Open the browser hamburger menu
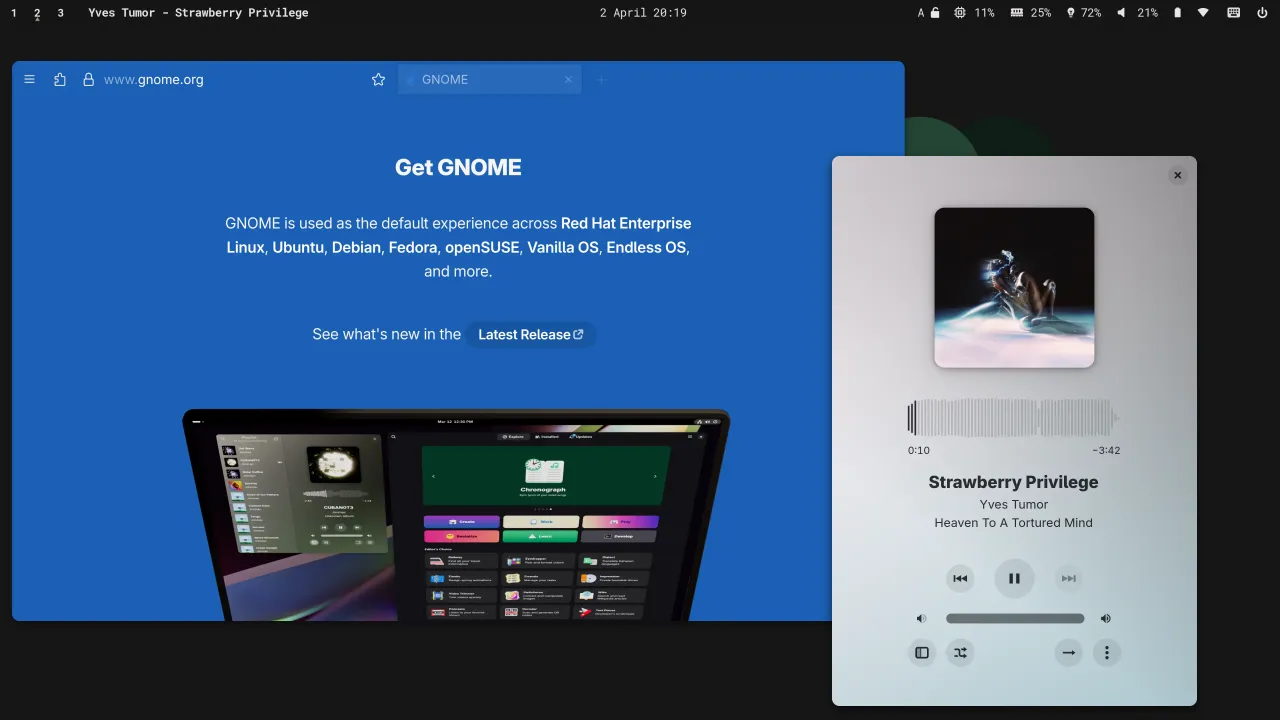 point(30,80)
